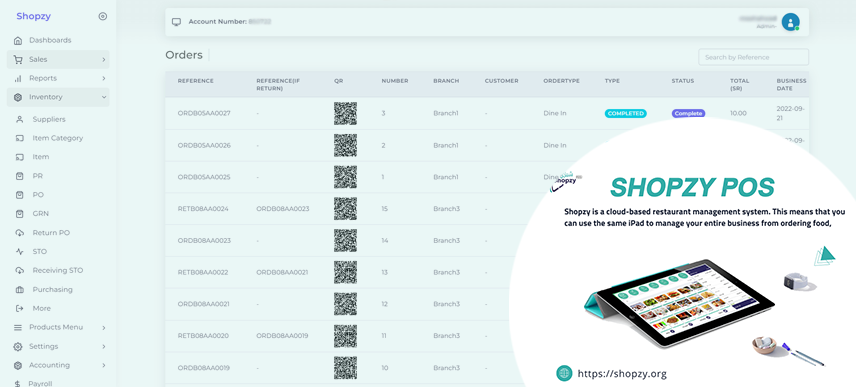Click the QR code for ORDB08AA0019
The image size is (856, 387).
[x=345, y=368]
